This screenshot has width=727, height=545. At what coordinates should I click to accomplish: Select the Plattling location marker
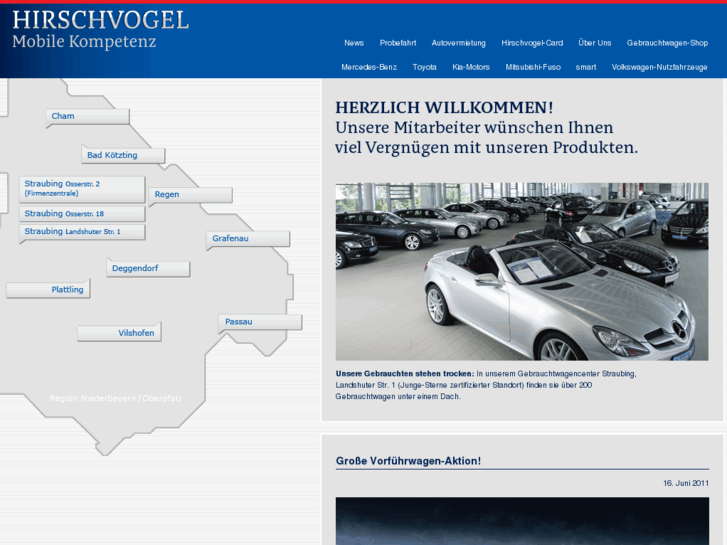(48, 290)
